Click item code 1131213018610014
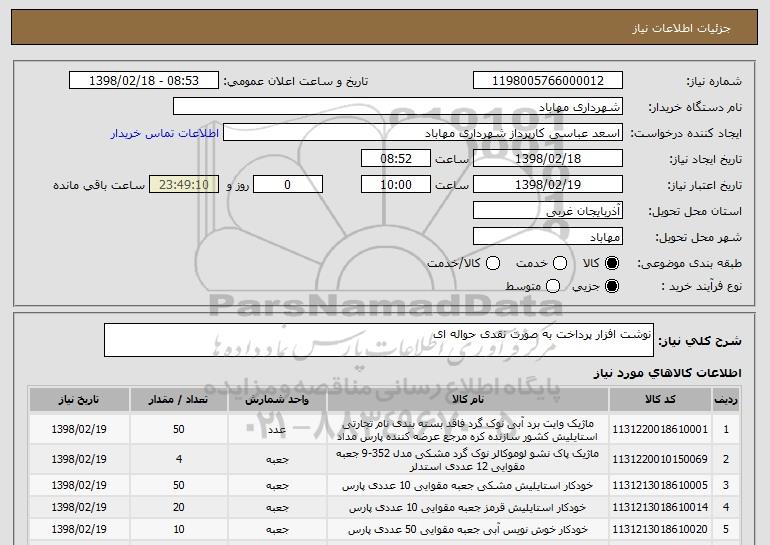 pyautogui.click(x=660, y=507)
